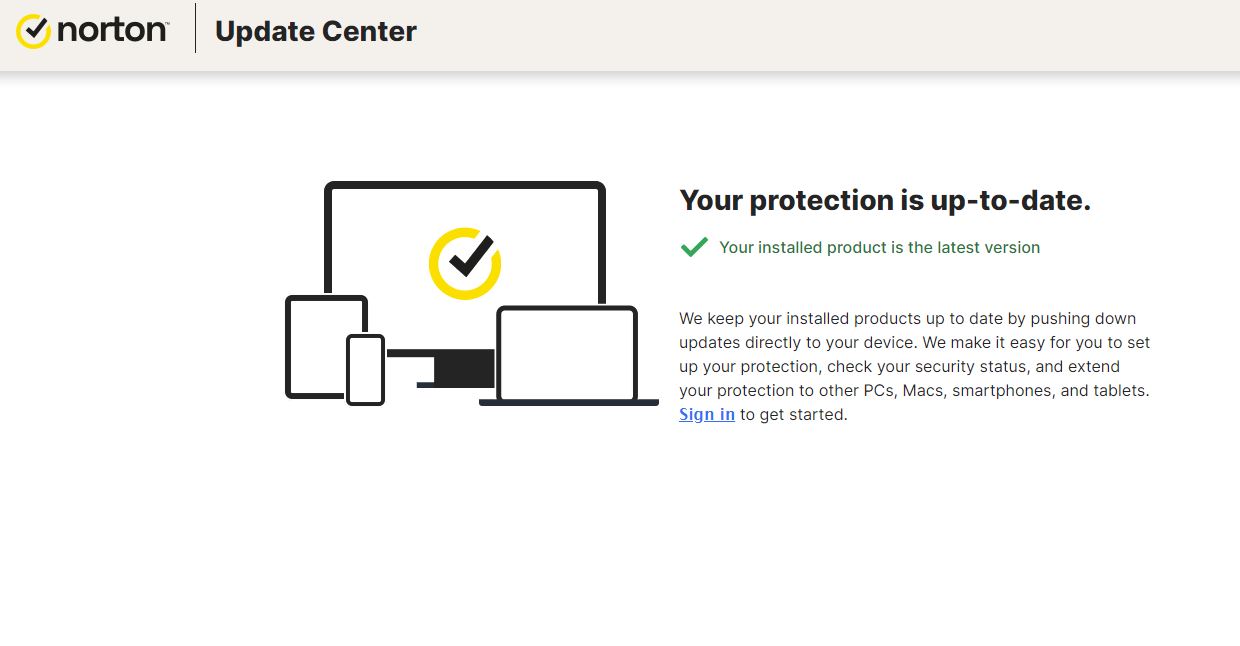Viewport: 1240px width, 646px height.
Task: Click the Norton logo in the header
Action: pyautogui.click(x=92, y=32)
